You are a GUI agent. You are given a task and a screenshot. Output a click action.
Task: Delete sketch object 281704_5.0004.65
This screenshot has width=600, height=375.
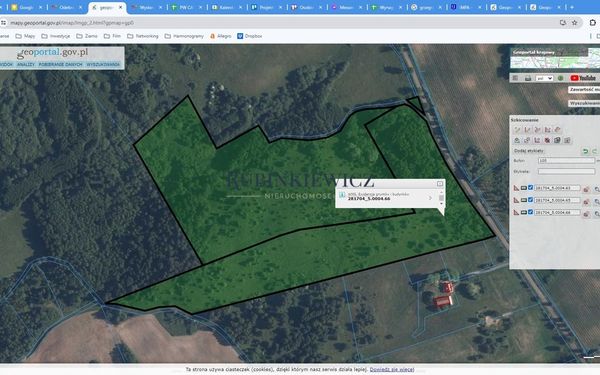(x=586, y=201)
